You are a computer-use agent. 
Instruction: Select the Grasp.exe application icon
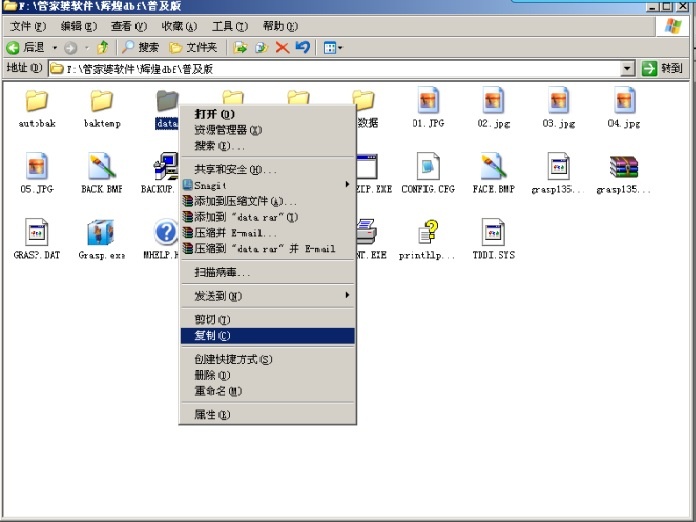pos(101,233)
